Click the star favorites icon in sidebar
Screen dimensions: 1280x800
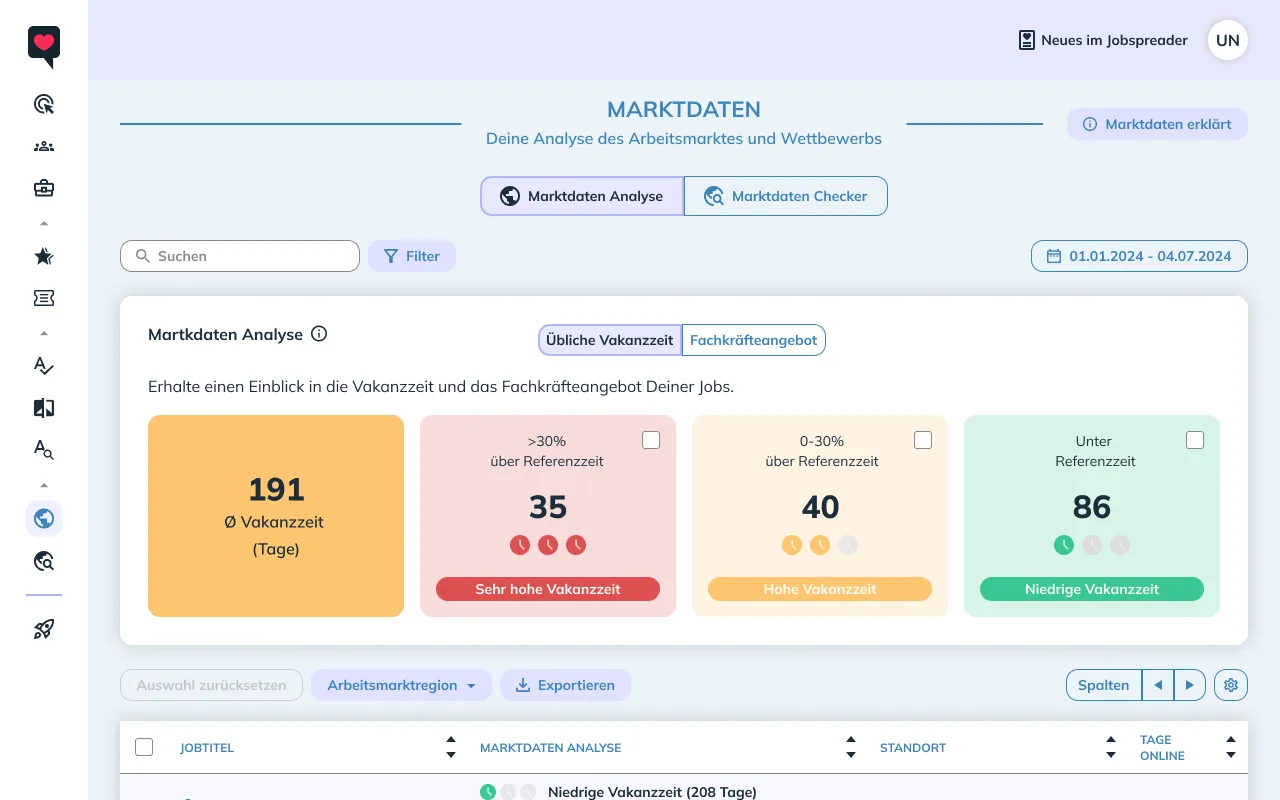(44, 256)
